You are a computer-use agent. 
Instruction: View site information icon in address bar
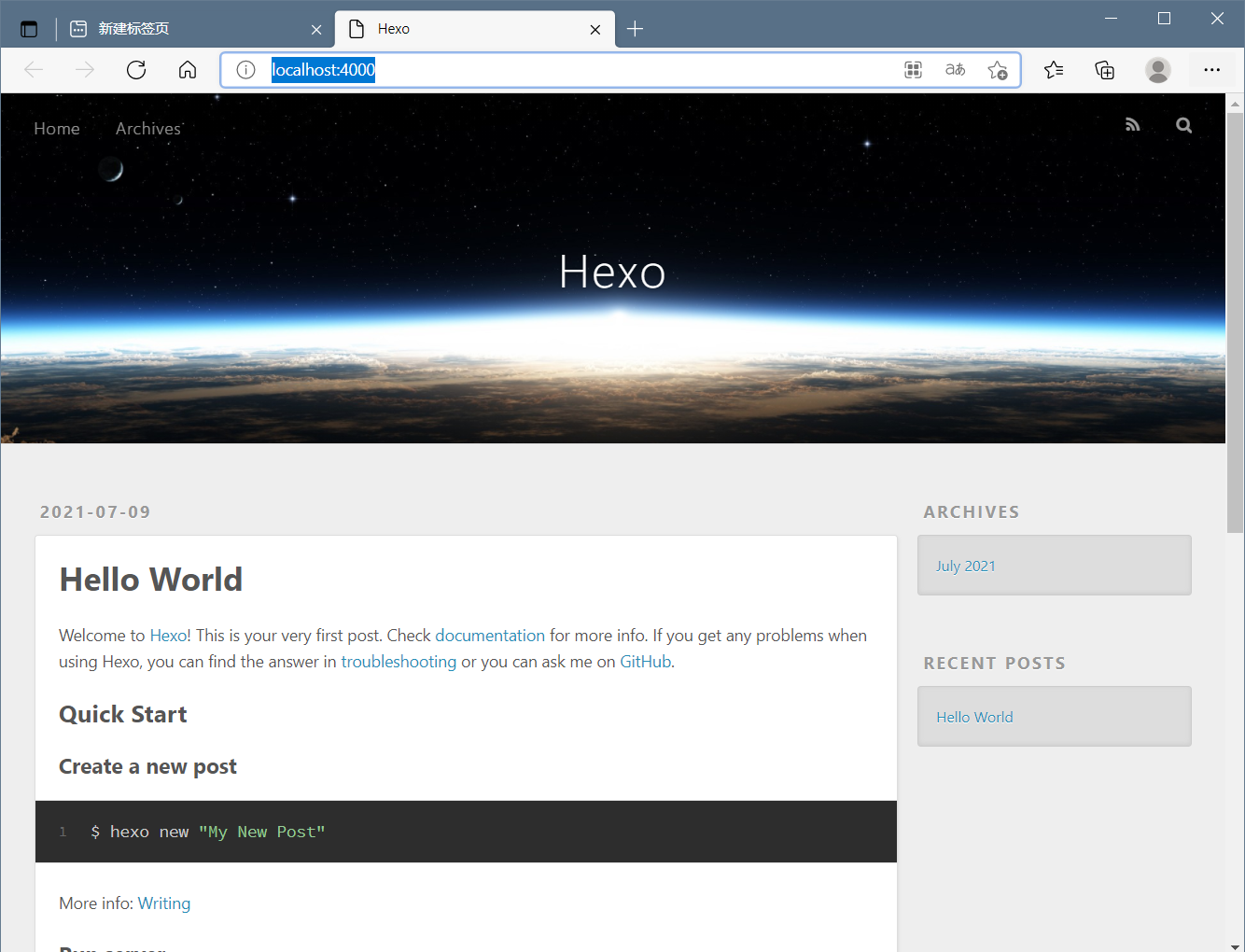pos(245,70)
